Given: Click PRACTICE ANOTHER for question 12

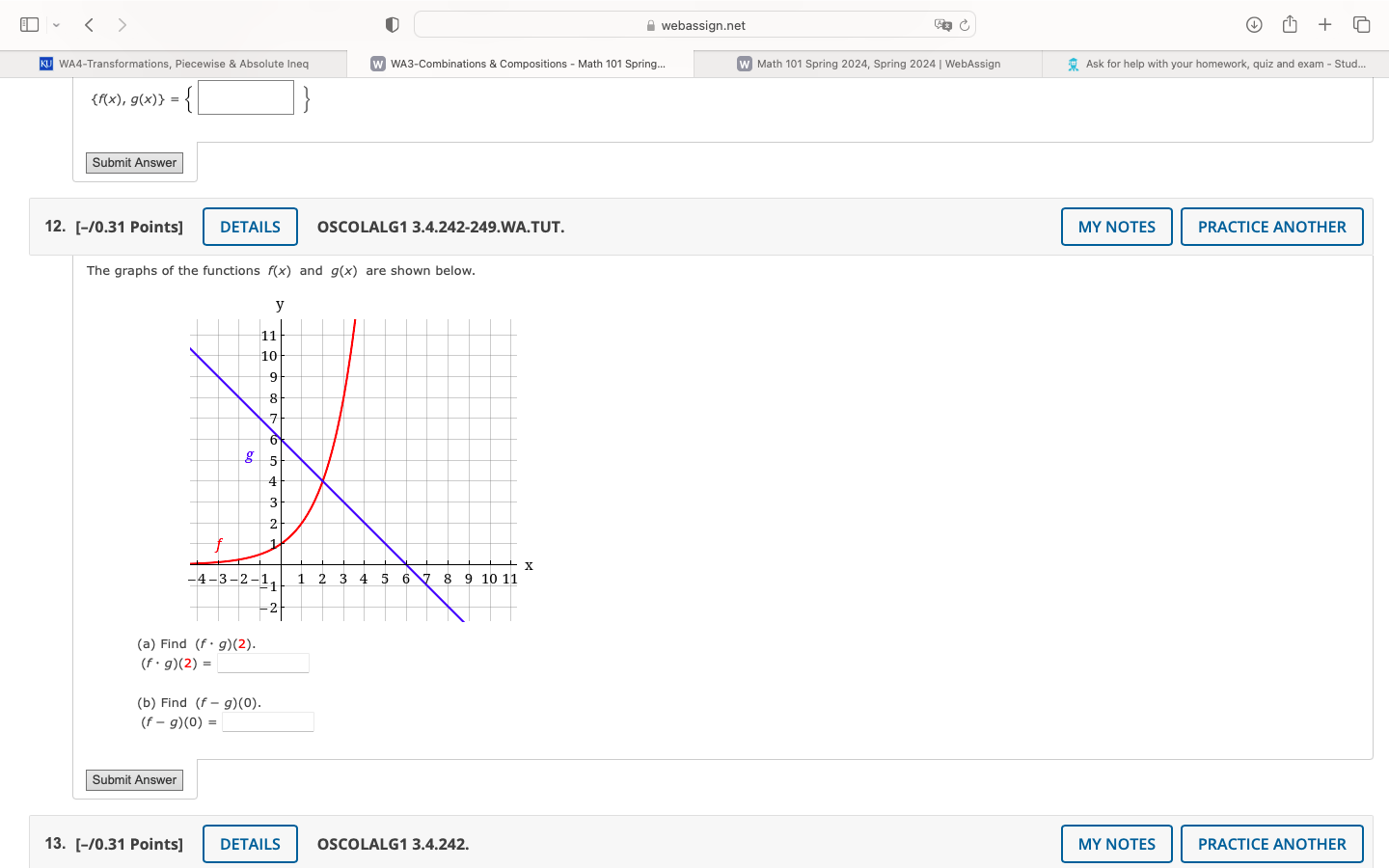Looking at the screenshot, I should [x=1271, y=227].
